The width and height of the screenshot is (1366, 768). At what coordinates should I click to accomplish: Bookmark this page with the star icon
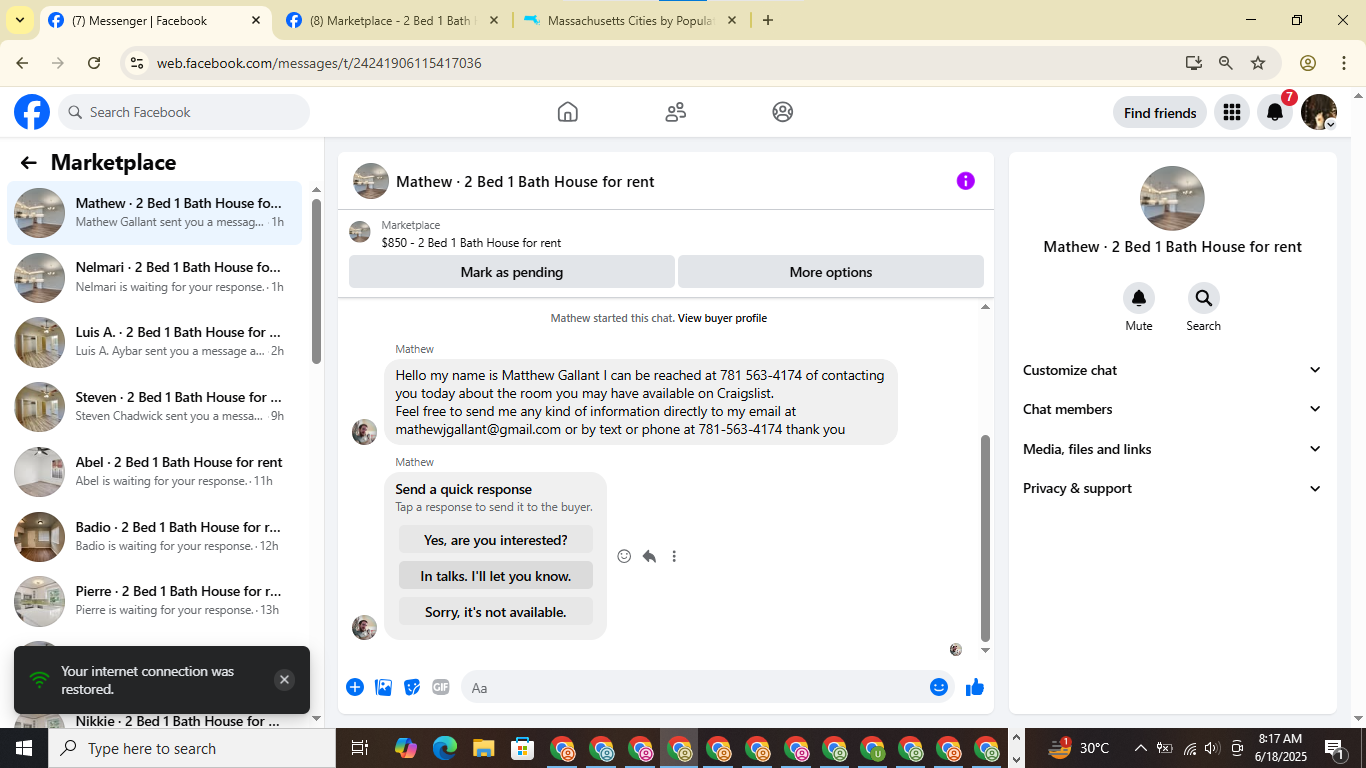1258,63
